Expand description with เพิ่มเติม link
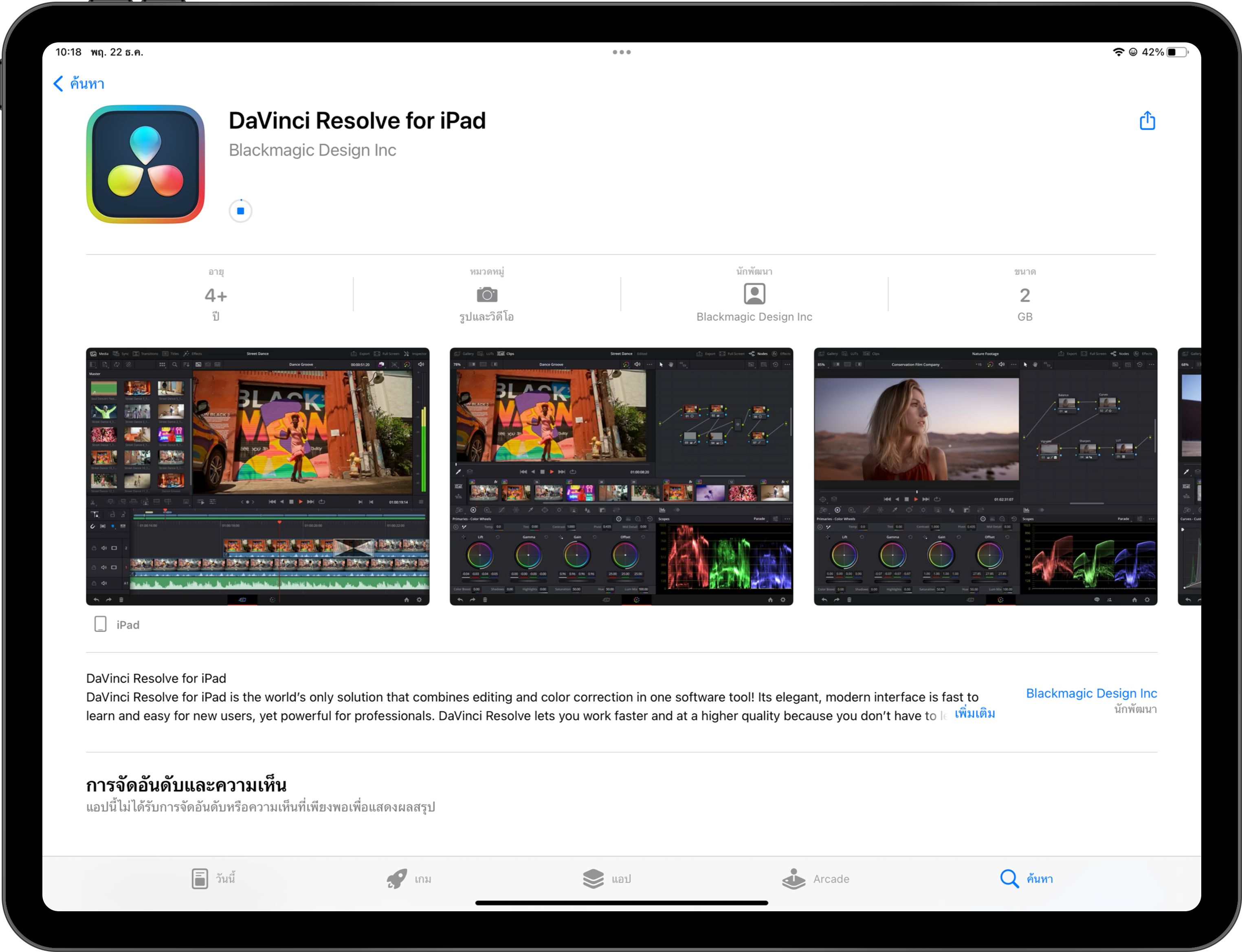Screen dimensions: 1242x952 pyautogui.click(x=974, y=713)
